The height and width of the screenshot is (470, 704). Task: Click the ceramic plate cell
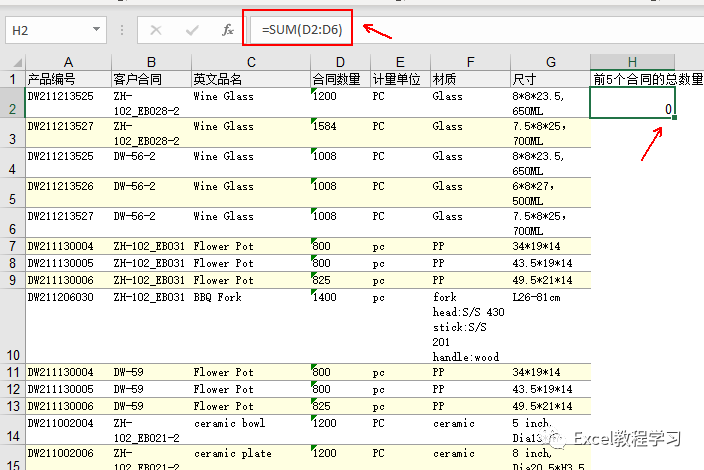(251, 458)
